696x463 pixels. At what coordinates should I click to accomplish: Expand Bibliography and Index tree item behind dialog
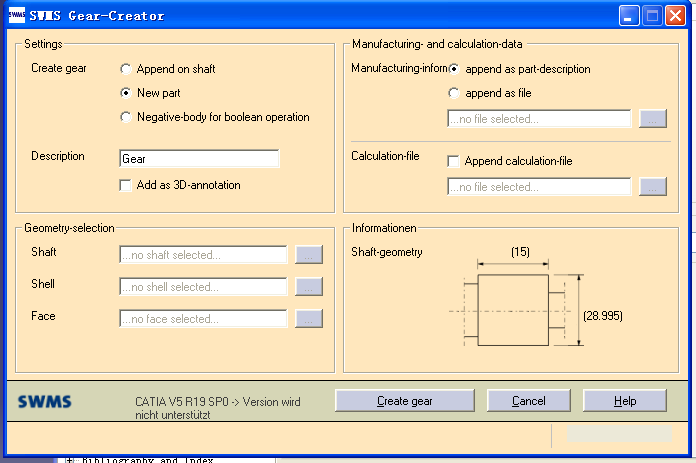pyautogui.click(x=69, y=460)
